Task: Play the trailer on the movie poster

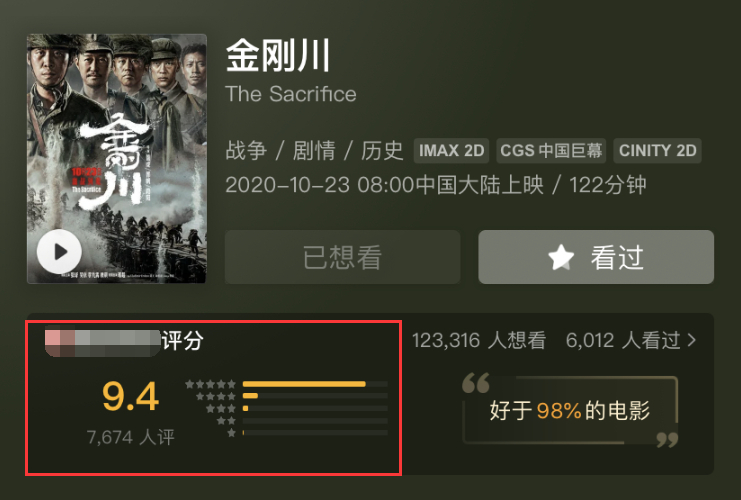Action: pos(59,252)
